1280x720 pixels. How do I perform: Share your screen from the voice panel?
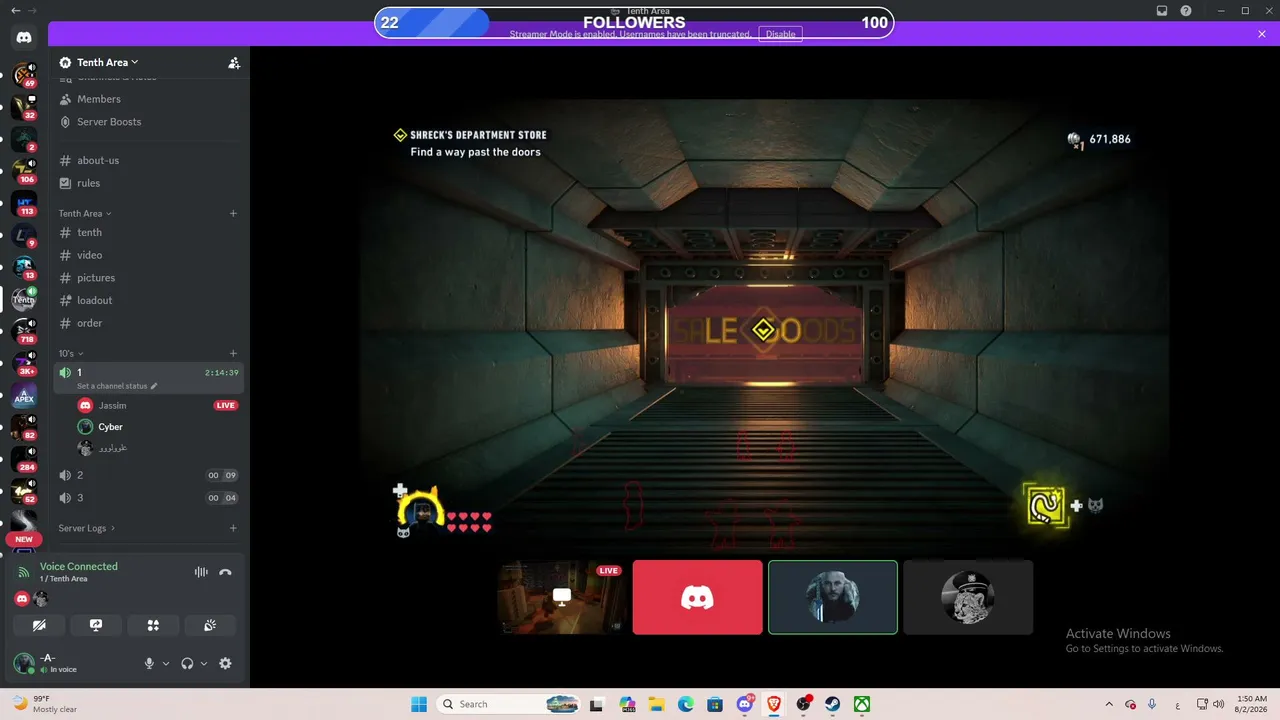coord(96,625)
